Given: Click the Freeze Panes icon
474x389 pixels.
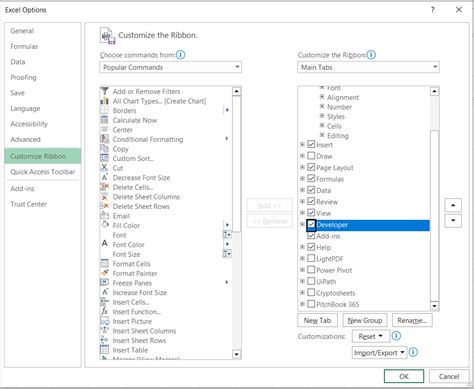Looking at the screenshot, I should 105,283.
